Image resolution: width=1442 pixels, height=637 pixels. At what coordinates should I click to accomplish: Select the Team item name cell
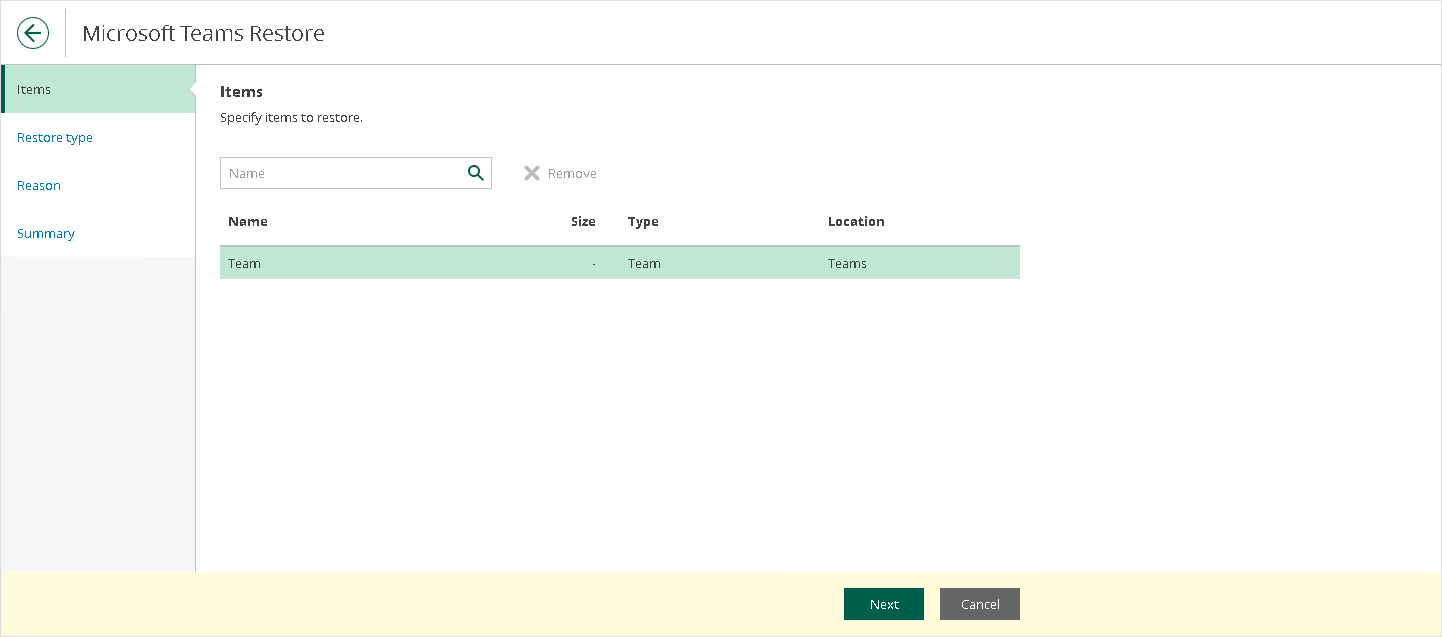(244, 264)
